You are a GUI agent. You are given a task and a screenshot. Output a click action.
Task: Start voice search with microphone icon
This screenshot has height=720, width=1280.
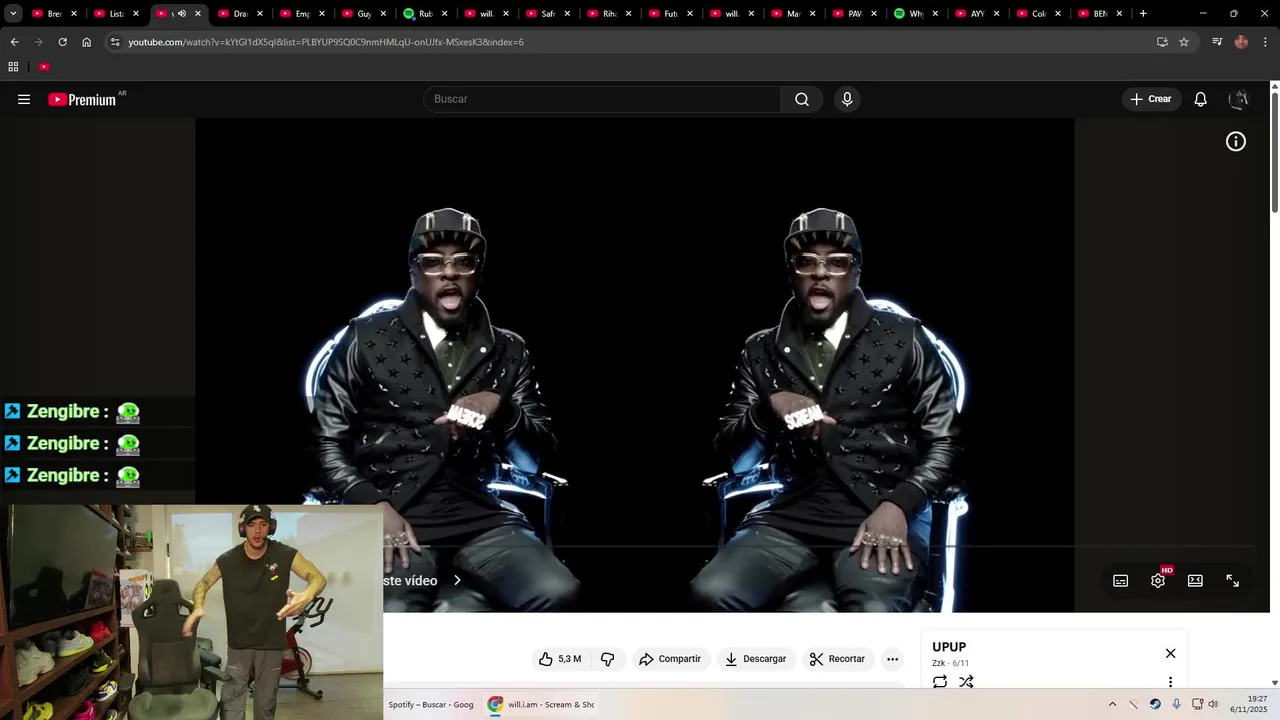point(847,99)
